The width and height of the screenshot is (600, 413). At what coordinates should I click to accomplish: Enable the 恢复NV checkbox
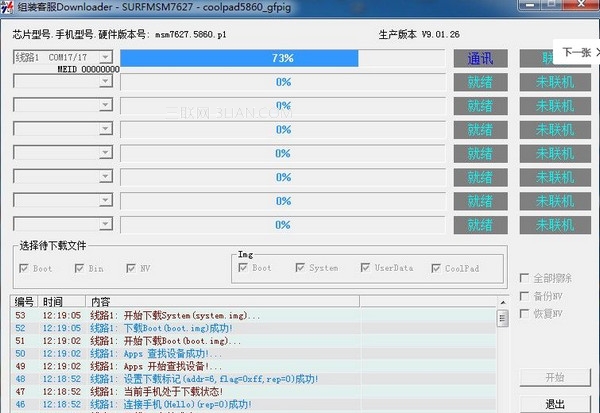point(525,313)
